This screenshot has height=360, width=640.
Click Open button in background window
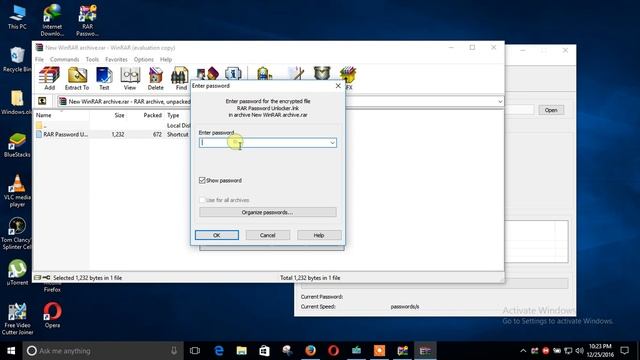551,110
